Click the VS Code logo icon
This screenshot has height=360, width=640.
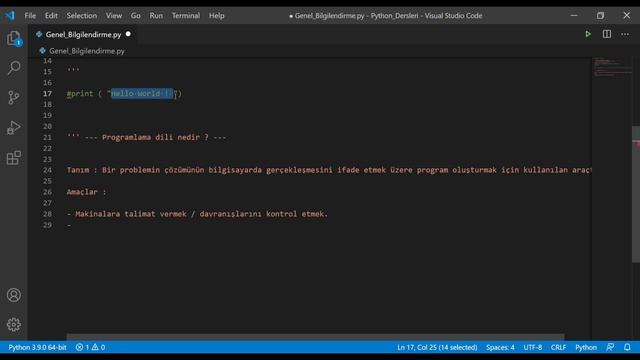click(10, 16)
